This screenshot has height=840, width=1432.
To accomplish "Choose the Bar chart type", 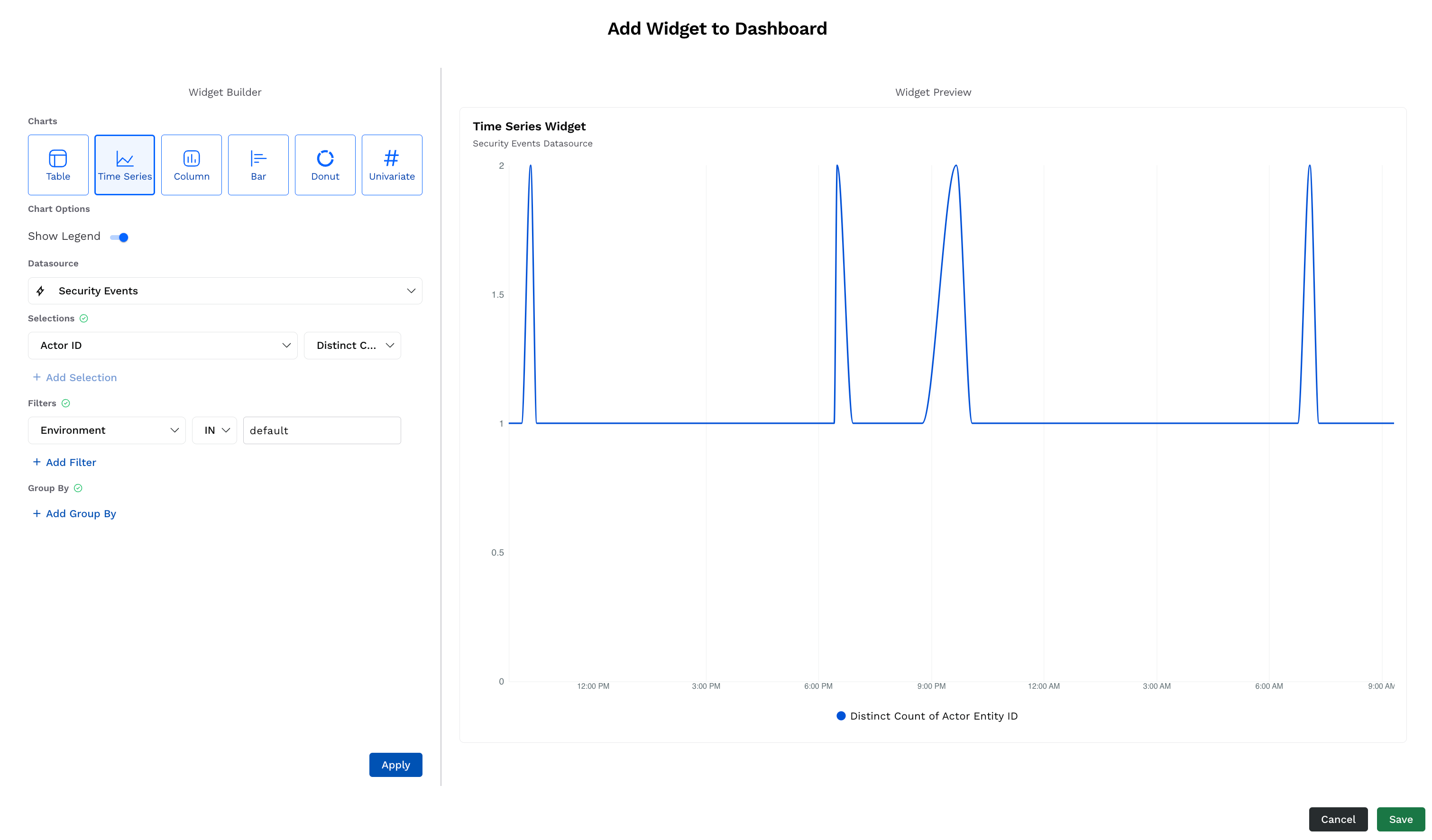I will tap(258, 164).
